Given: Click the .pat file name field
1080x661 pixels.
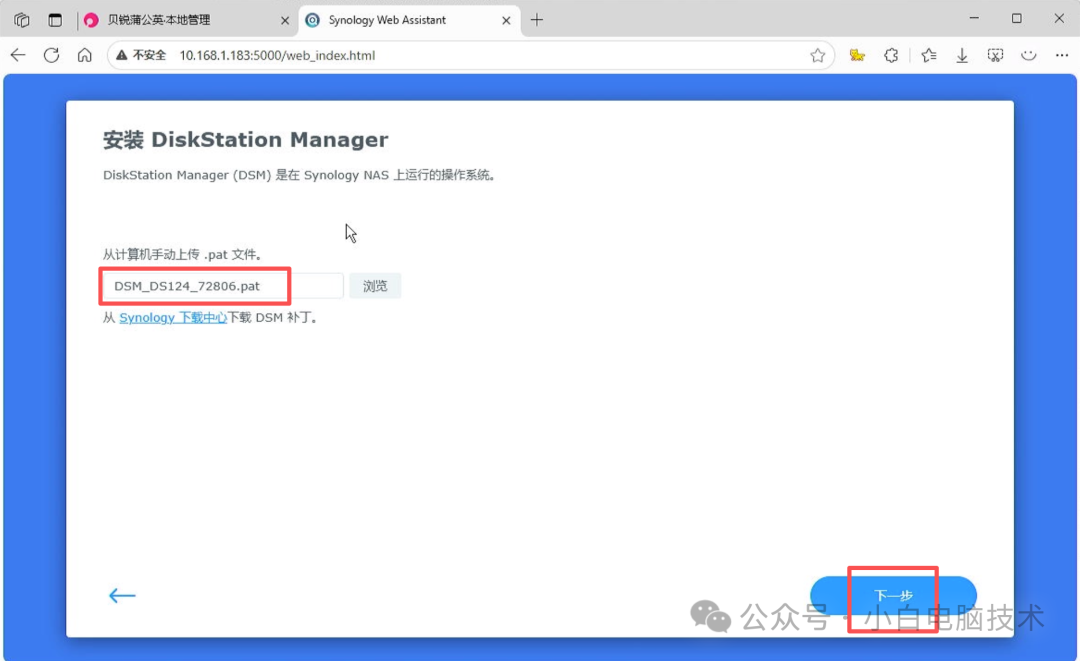Looking at the screenshot, I should click(222, 286).
